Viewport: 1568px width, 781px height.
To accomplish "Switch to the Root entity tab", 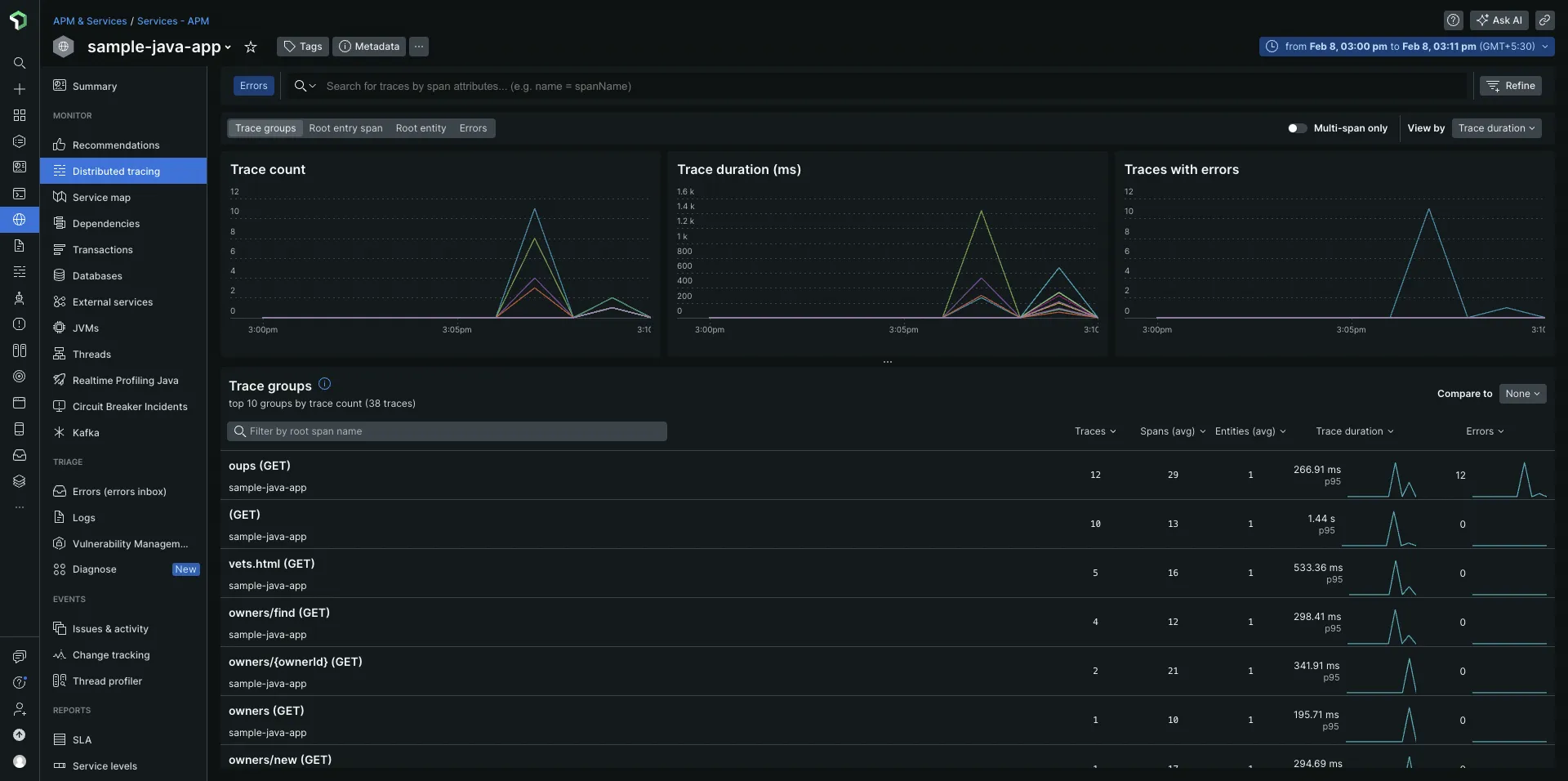I will point(421,128).
